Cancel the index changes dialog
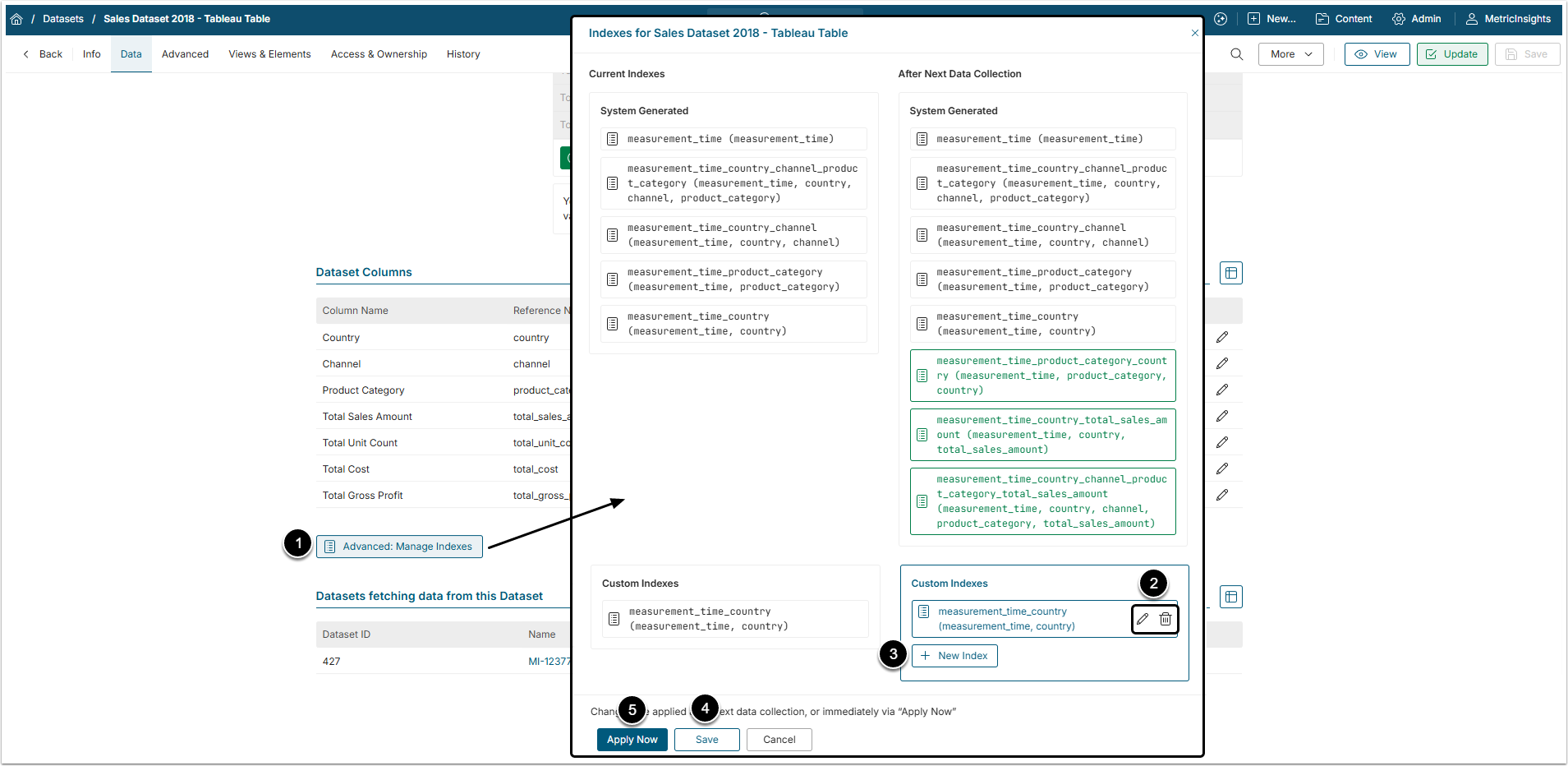 pyautogui.click(x=779, y=740)
